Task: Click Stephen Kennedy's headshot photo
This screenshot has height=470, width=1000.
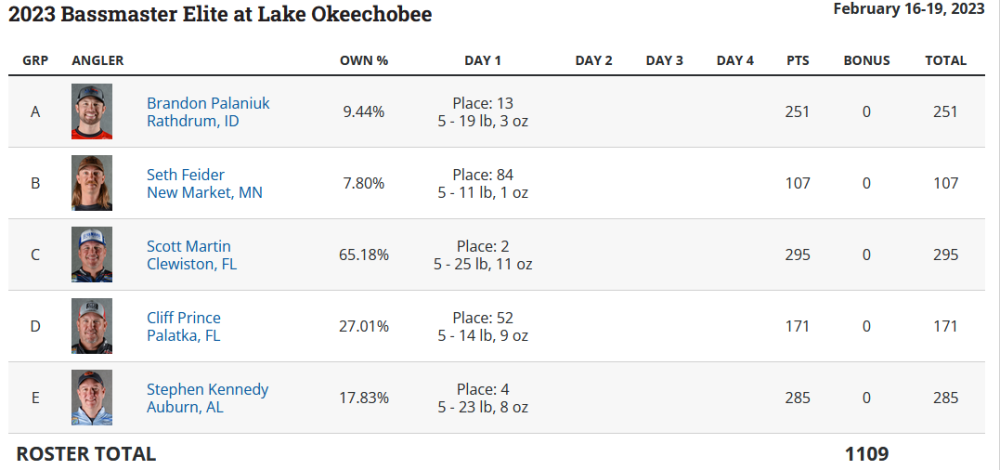Action: [92, 397]
